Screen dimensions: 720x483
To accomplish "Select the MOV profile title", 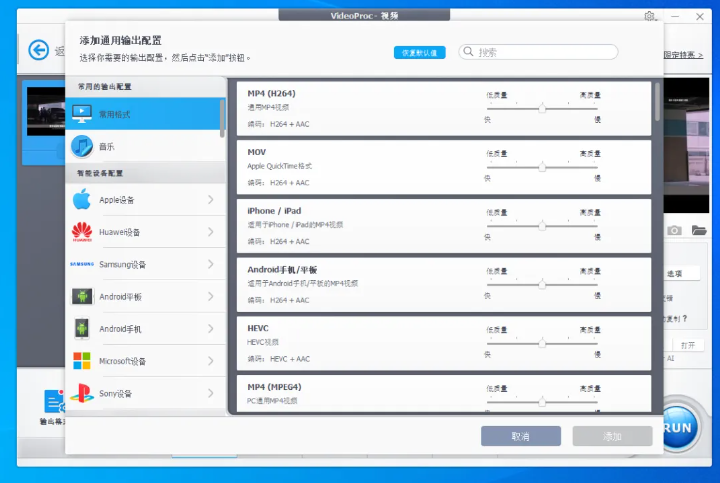I will pyautogui.click(x=257, y=152).
